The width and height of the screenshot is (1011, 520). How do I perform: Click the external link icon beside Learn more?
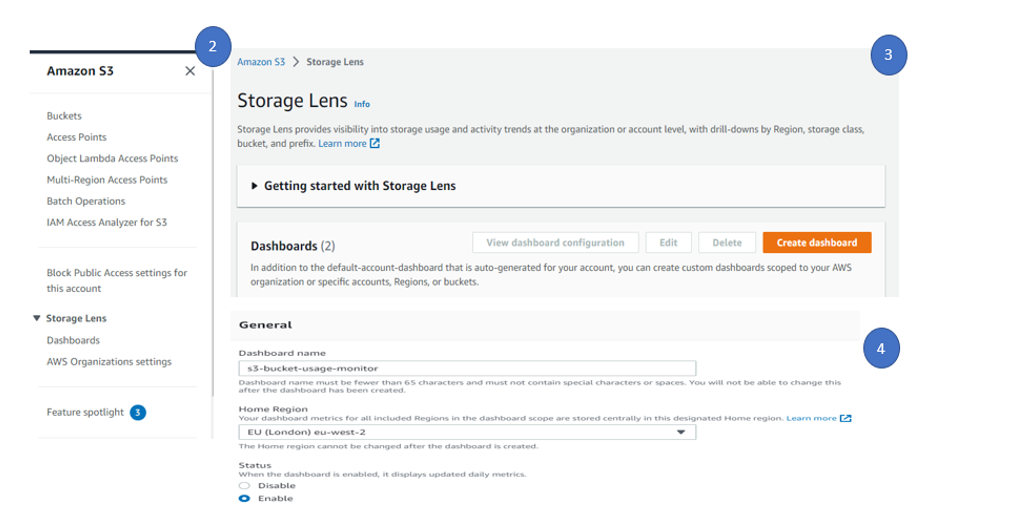pyautogui.click(x=375, y=144)
